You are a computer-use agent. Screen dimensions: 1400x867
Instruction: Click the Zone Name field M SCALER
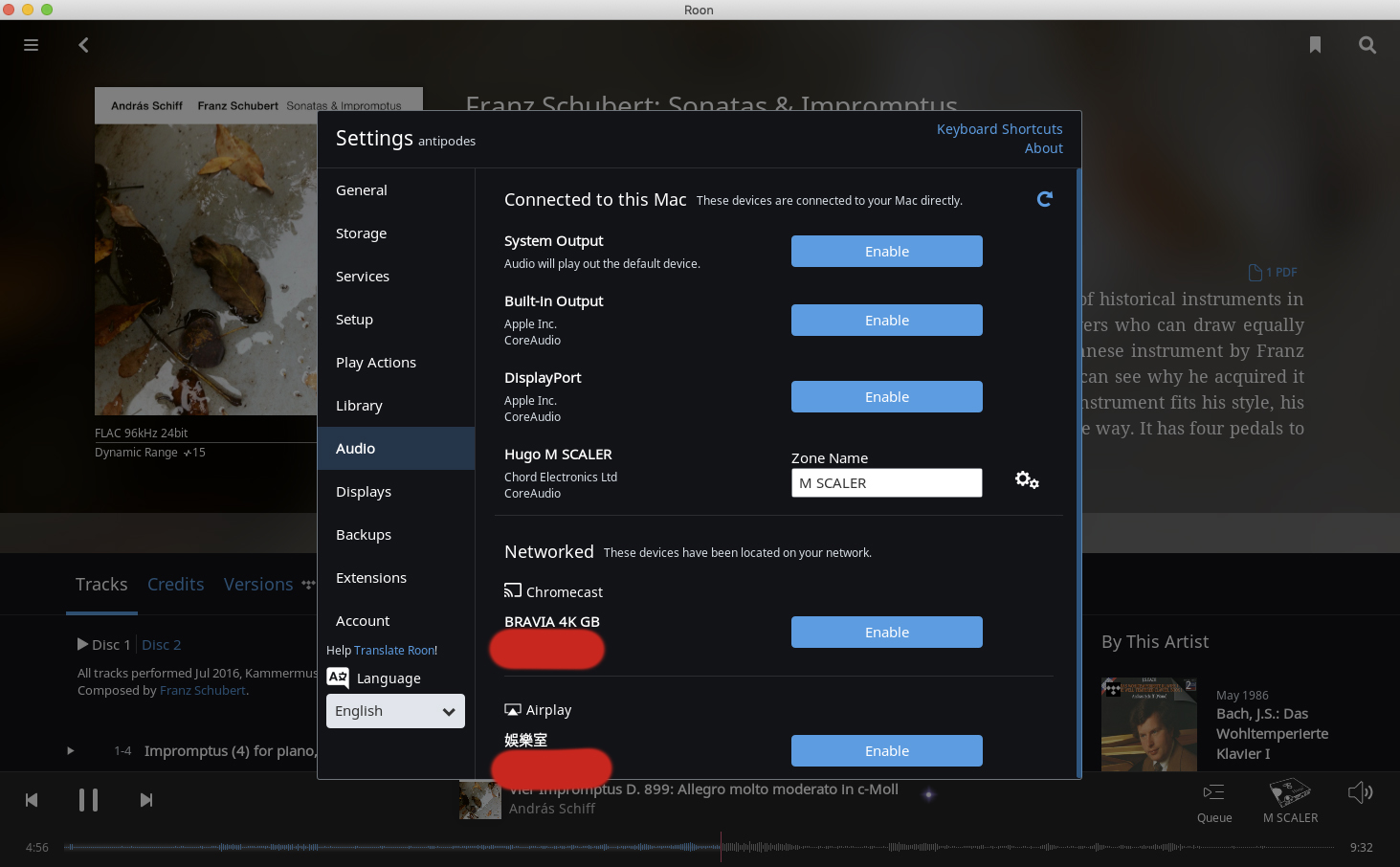coord(886,483)
